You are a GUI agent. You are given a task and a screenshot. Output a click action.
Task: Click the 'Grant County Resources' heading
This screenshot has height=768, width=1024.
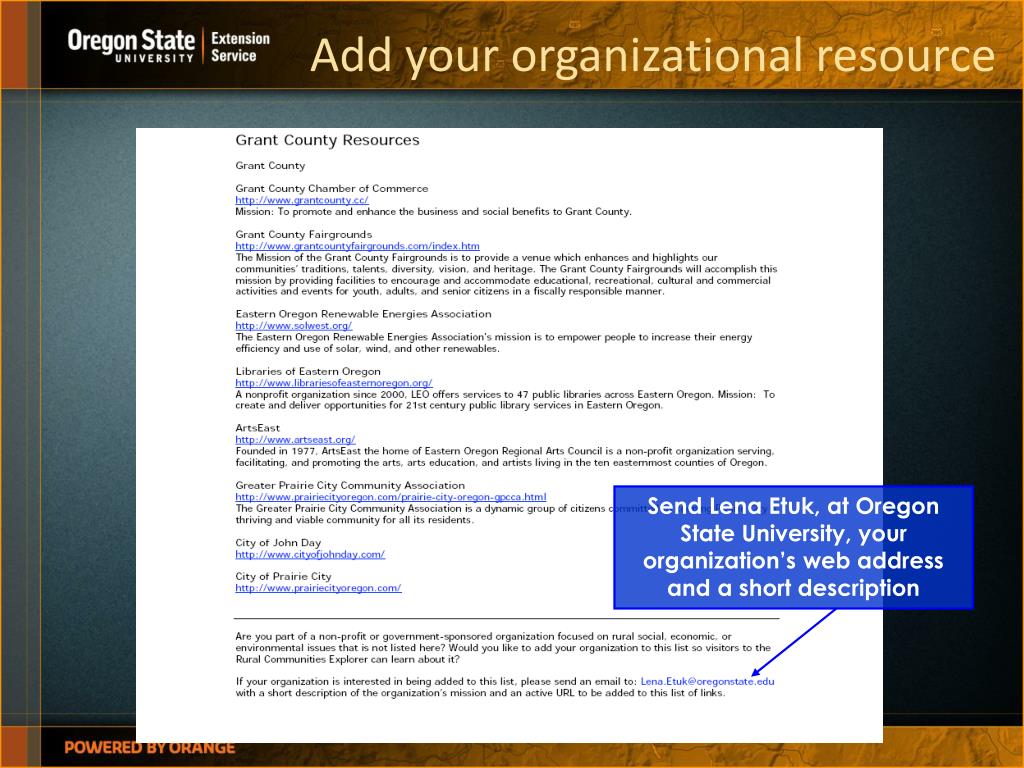(327, 140)
